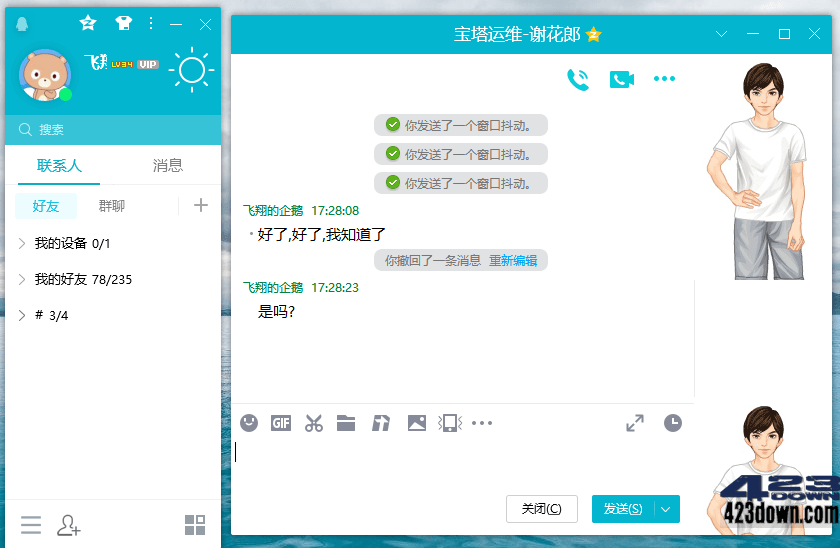840x548 pixels.
Task: Click the LV34 level badge
Action: coord(122,64)
